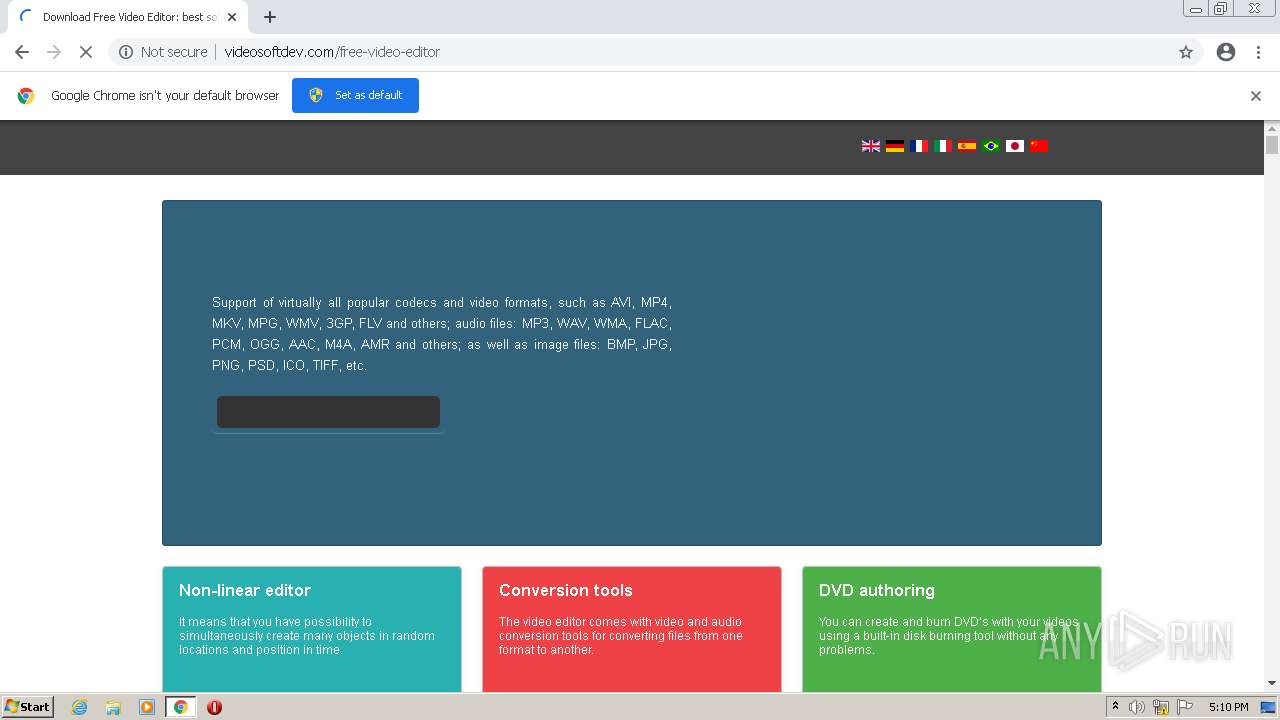Open Chrome three-dot menu
Viewport: 1280px width, 720px height.
click(x=1259, y=52)
